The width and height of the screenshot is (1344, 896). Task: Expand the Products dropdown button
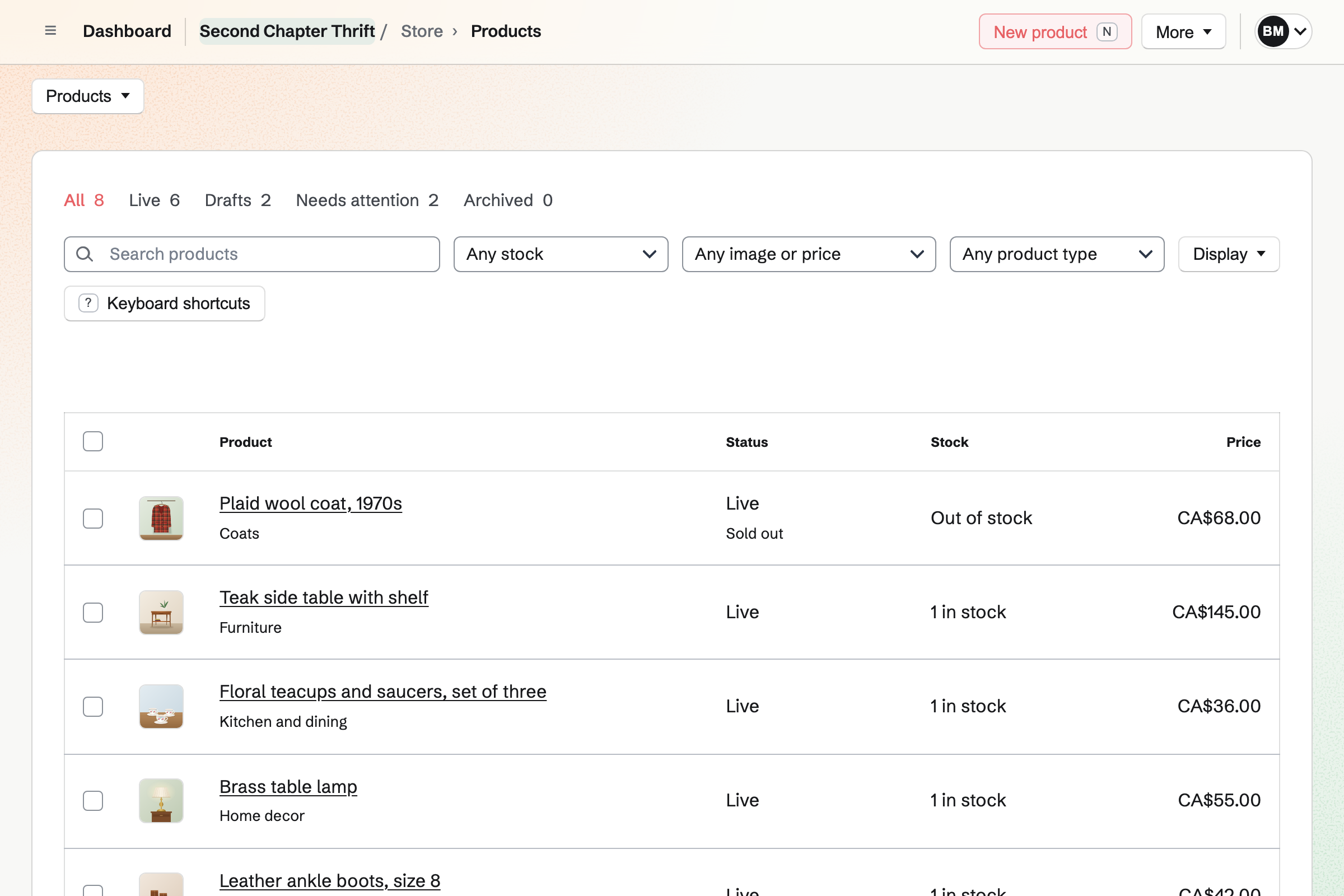[x=88, y=96]
